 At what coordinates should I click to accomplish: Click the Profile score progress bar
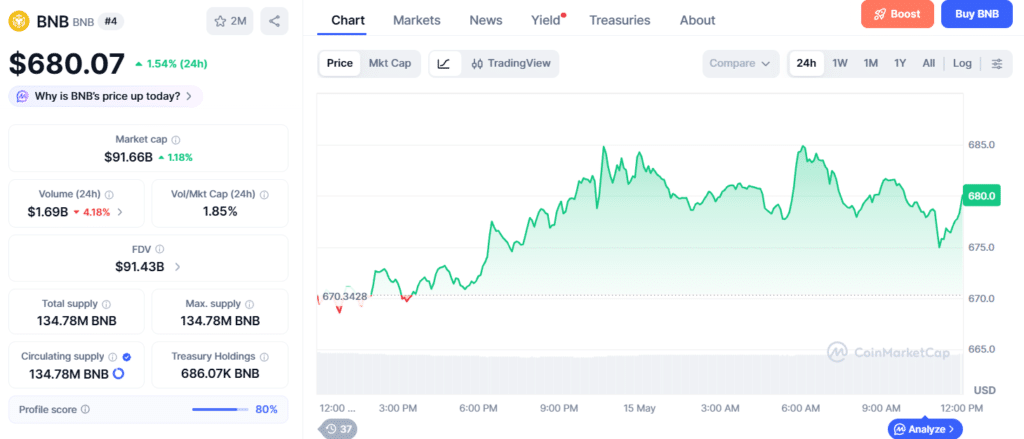pyautogui.click(x=220, y=410)
